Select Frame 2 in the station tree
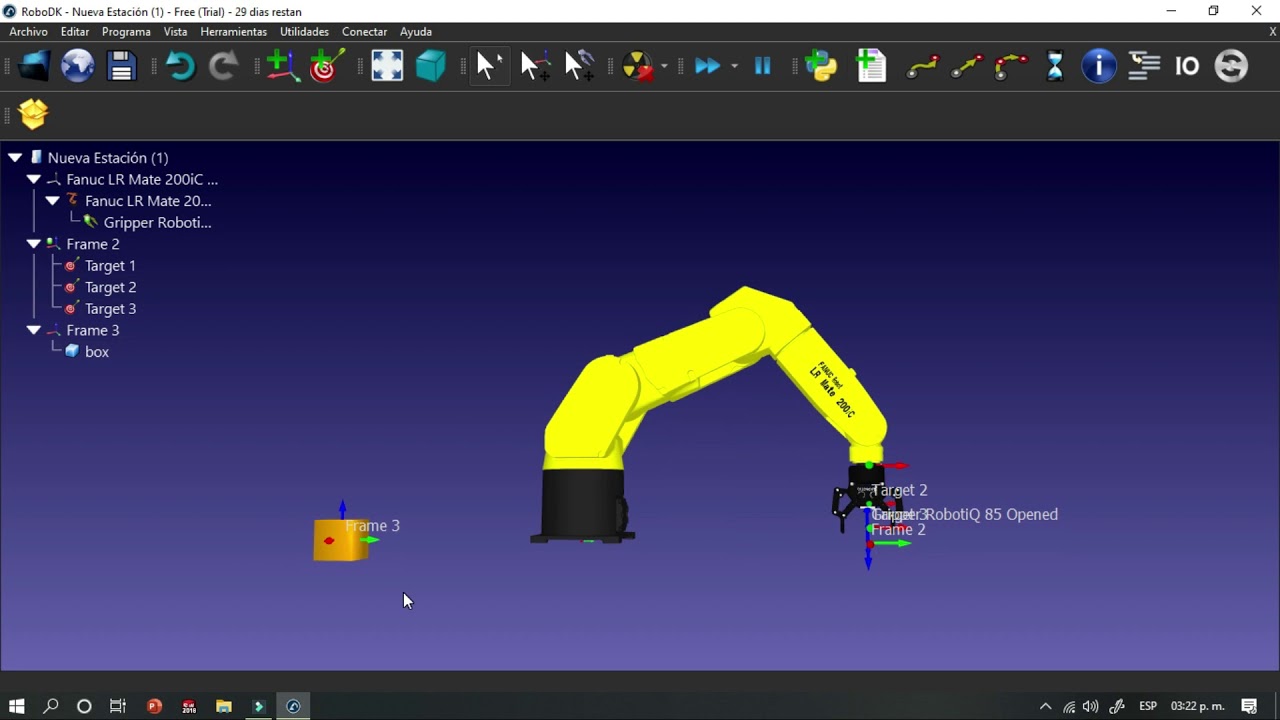The width and height of the screenshot is (1280, 720). click(x=93, y=244)
